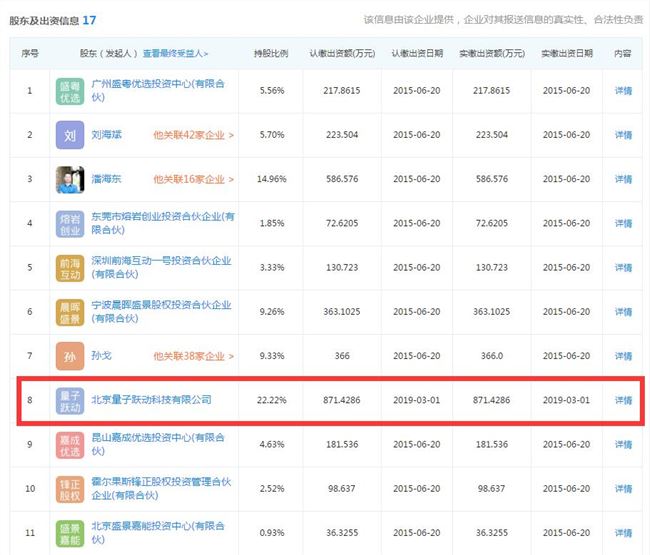
Task: Select the 9.26% holding ratio cell
Action: tap(272, 312)
